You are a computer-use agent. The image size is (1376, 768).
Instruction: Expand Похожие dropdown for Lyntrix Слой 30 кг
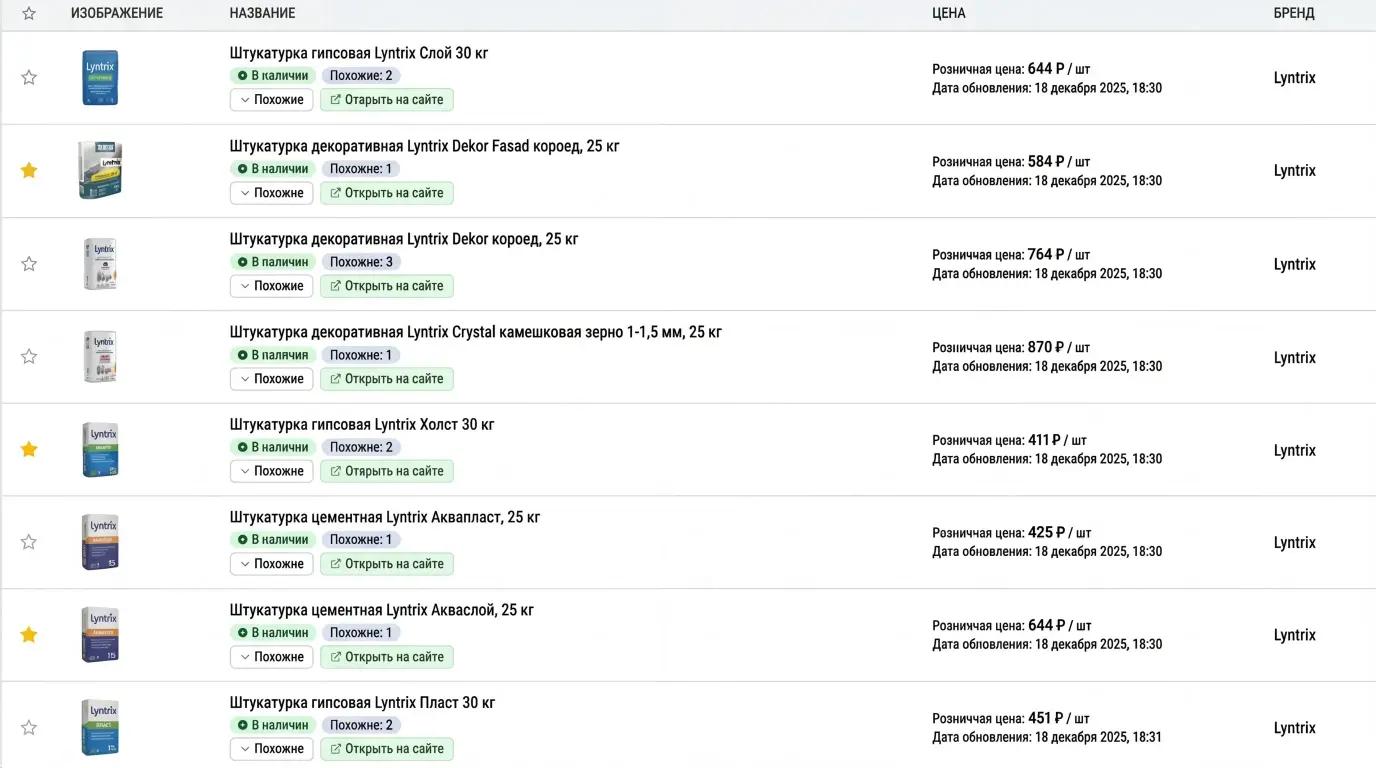(271, 100)
